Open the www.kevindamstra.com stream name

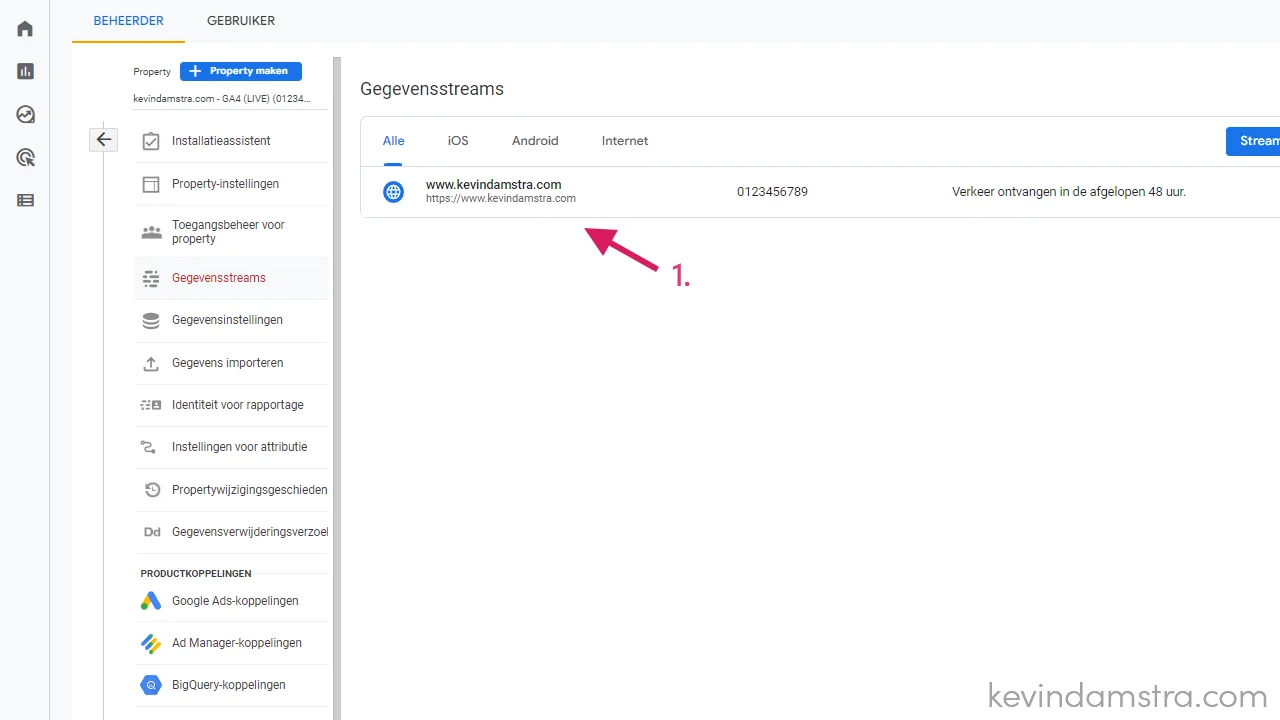click(493, 185)
